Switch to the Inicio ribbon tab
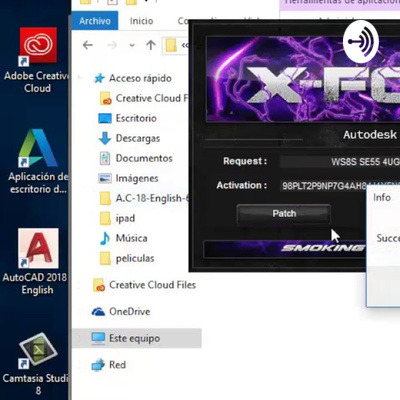The width and height of the screenshot is (400, 400). (141, 21)
